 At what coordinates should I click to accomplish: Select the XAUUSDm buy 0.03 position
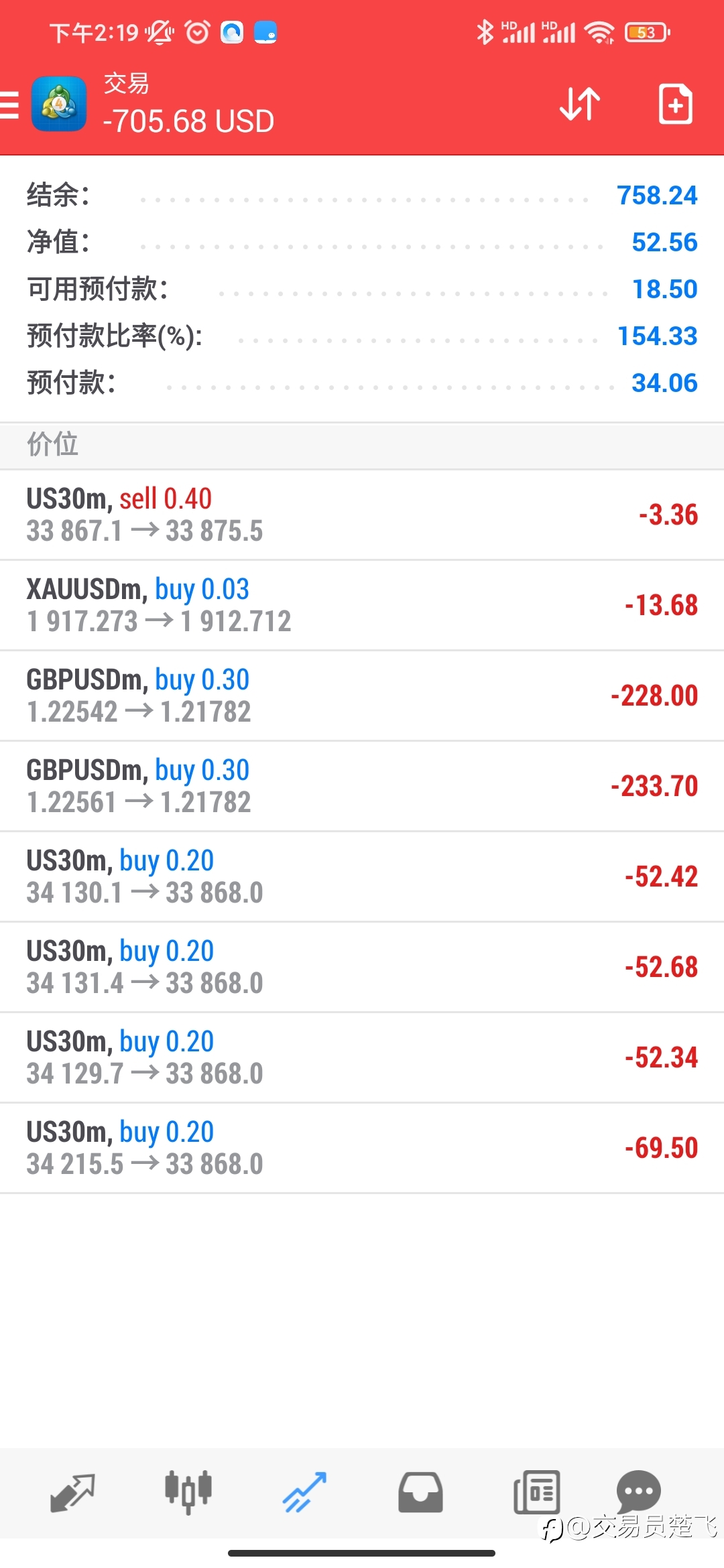coord(362,605)
